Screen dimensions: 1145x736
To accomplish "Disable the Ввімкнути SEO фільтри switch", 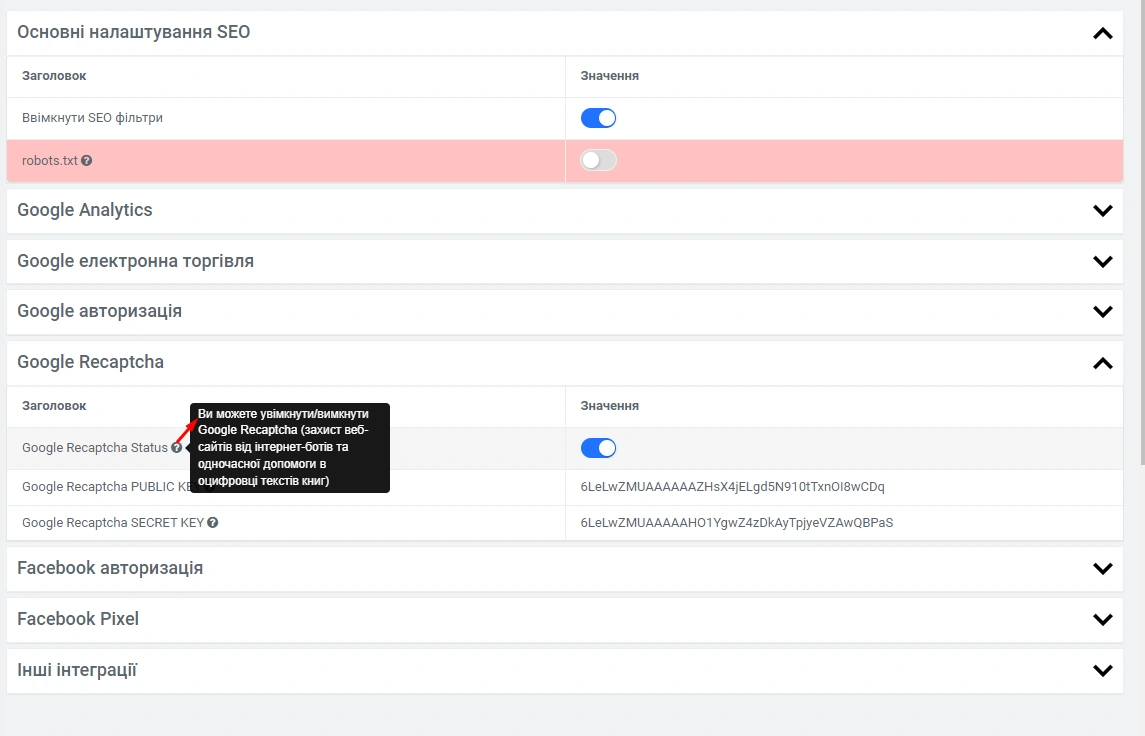I will pos(598,118).
